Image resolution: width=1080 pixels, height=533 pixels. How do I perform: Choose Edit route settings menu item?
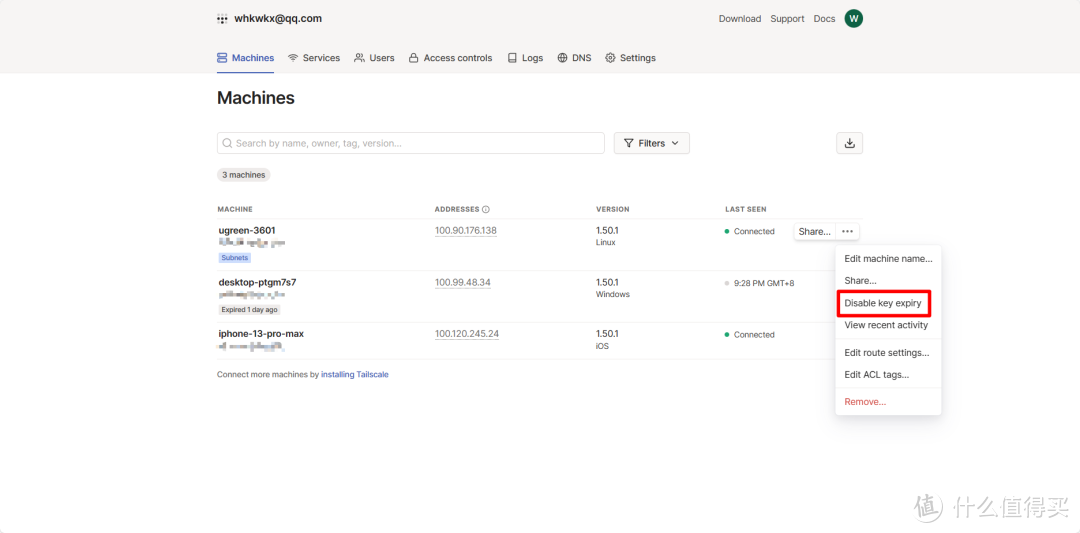pyautogui.click(x=886, y=353)
